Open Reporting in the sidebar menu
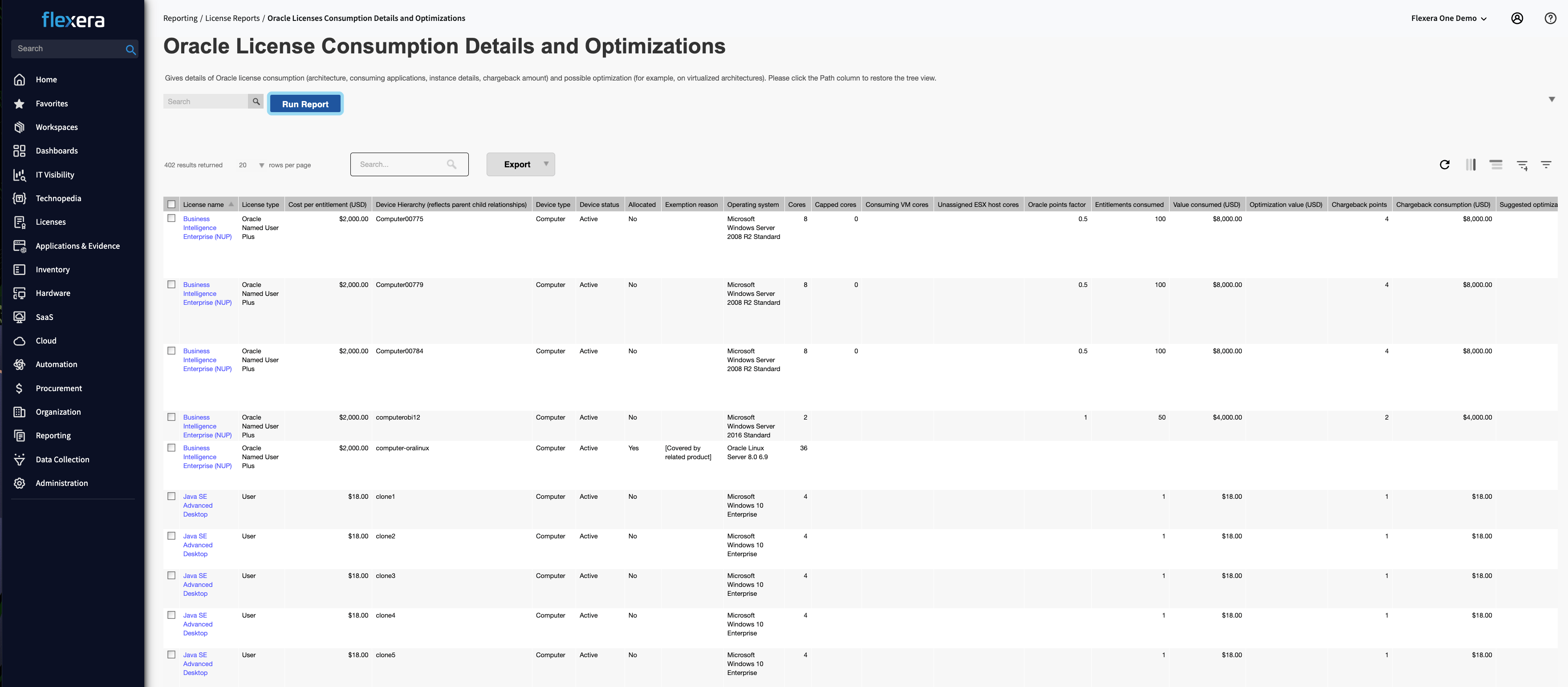 point(53,436)
